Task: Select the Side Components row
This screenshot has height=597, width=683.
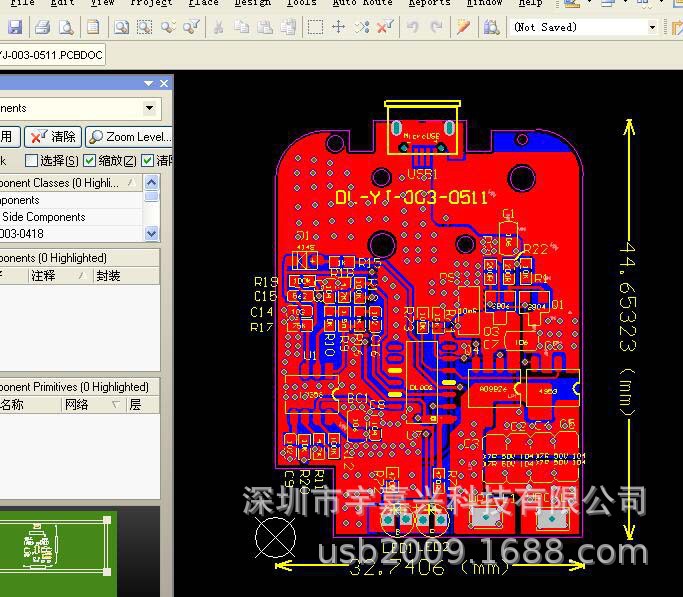Action: pos(71,217)
